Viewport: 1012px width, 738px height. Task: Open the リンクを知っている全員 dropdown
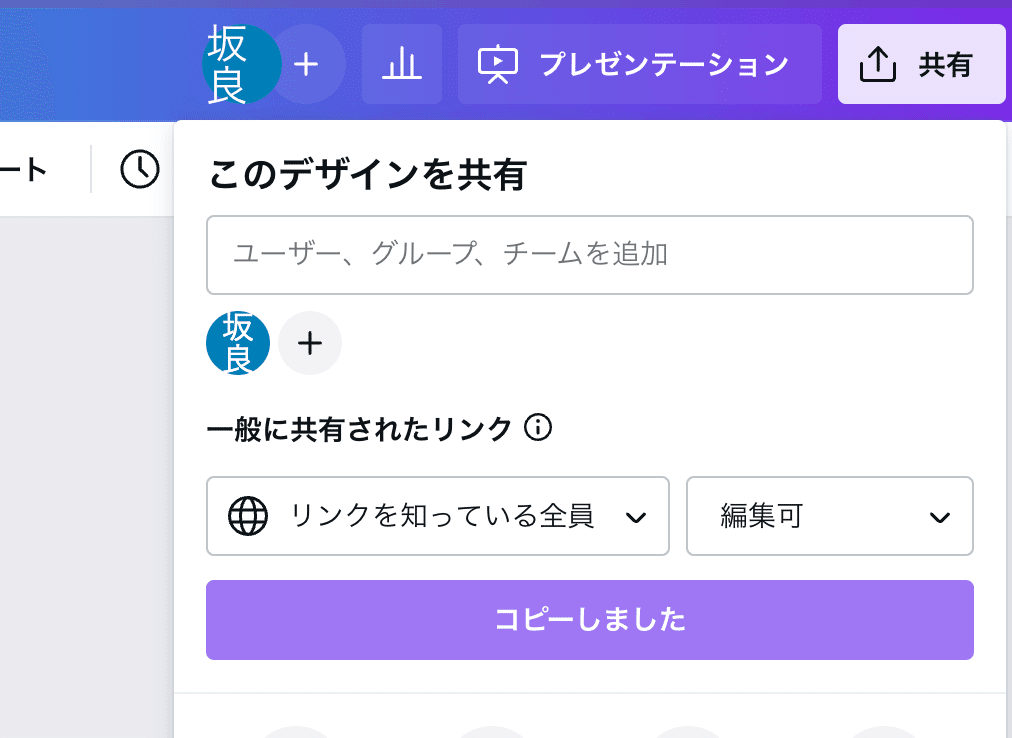[438, 516]
